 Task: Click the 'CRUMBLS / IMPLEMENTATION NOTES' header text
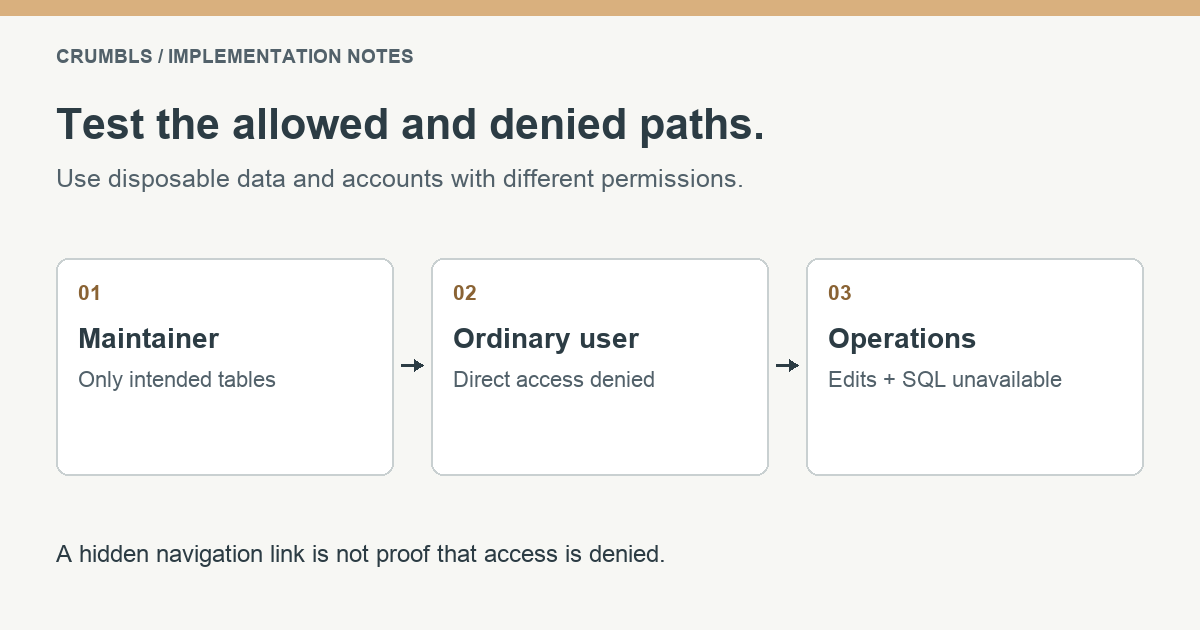click(x=235, y=57)
